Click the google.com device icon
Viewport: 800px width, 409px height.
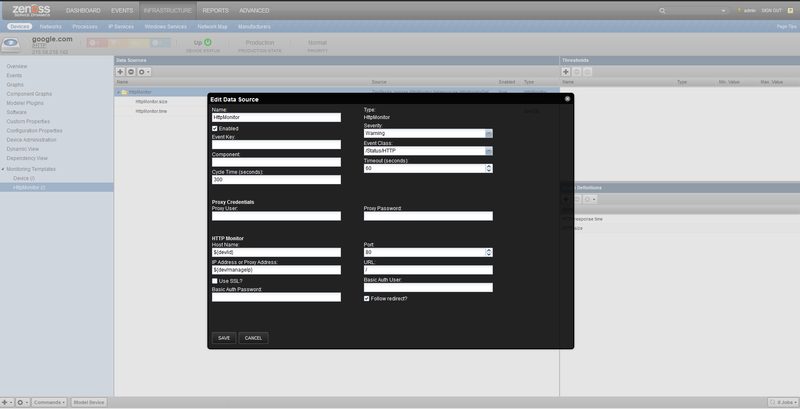tap(11, 45)
